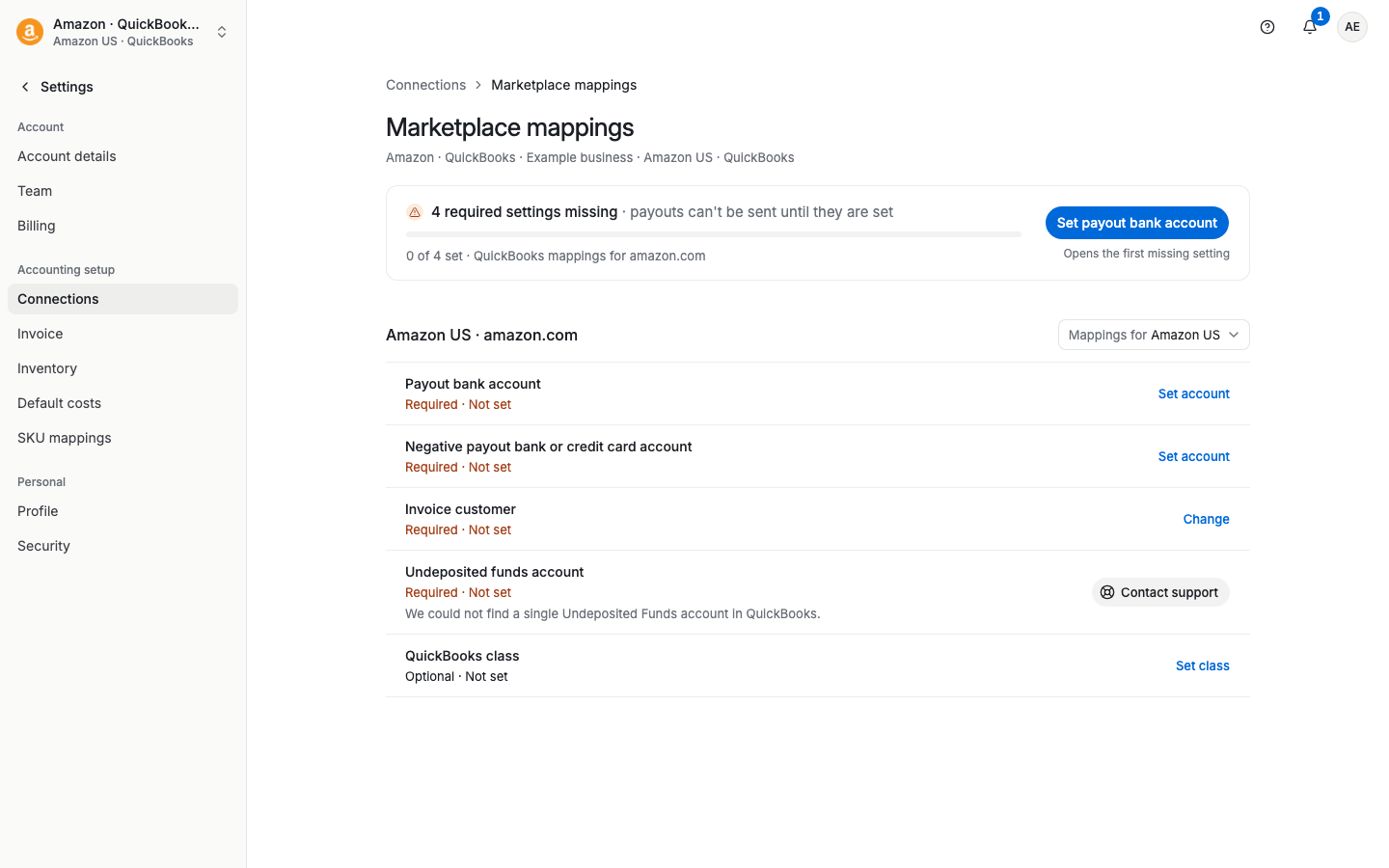Viewport: 1389px width, 868px height.
Task: Click the warning triangle icon
Action: click(415, 212)
